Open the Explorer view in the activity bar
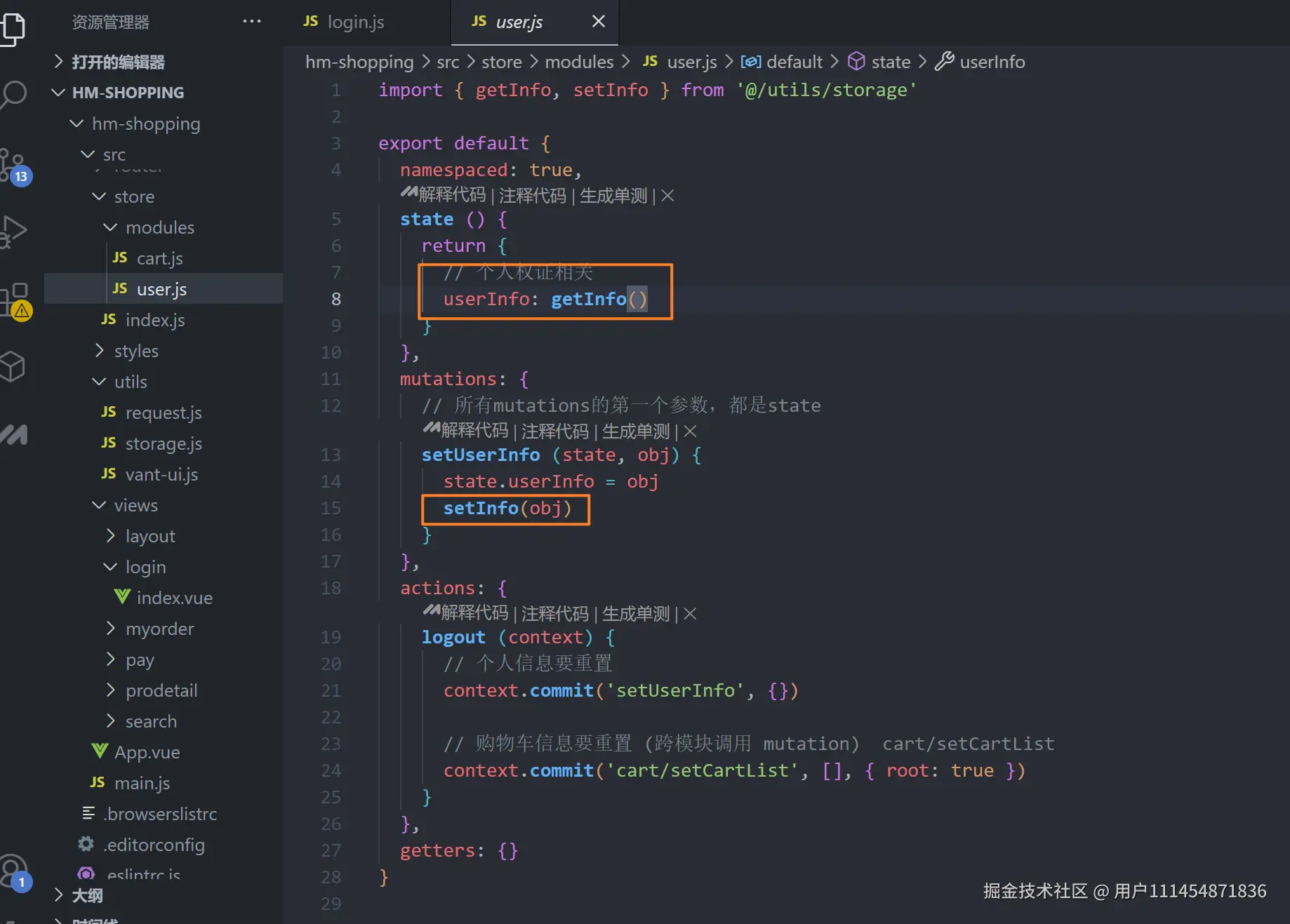The height and width of the screenshot is (924, 1290). pos(13,28)
